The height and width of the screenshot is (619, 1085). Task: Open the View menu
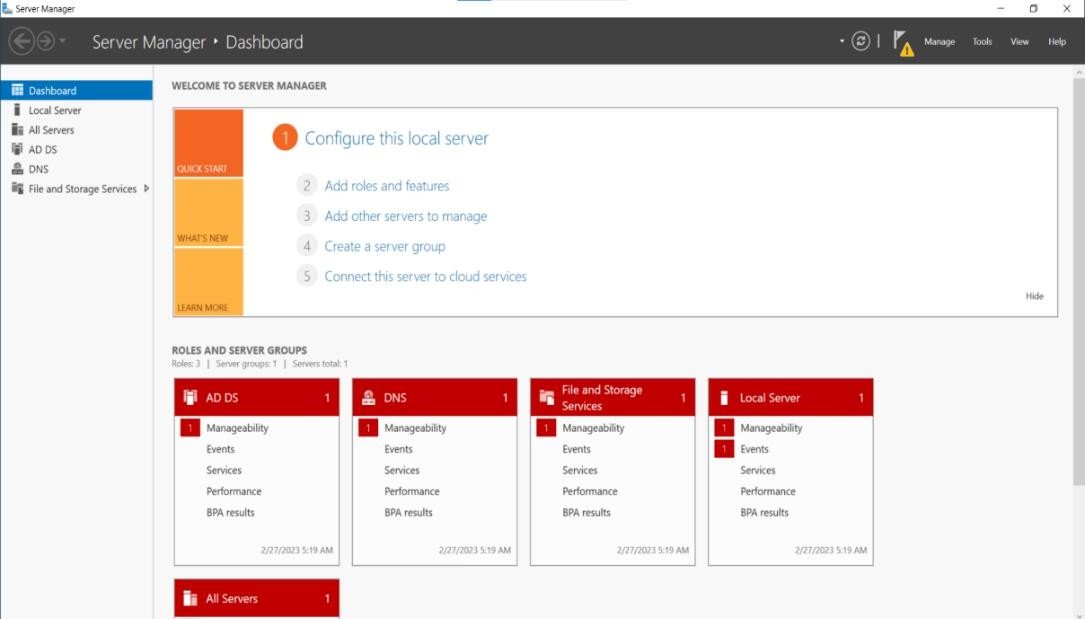pos(1019,41)
